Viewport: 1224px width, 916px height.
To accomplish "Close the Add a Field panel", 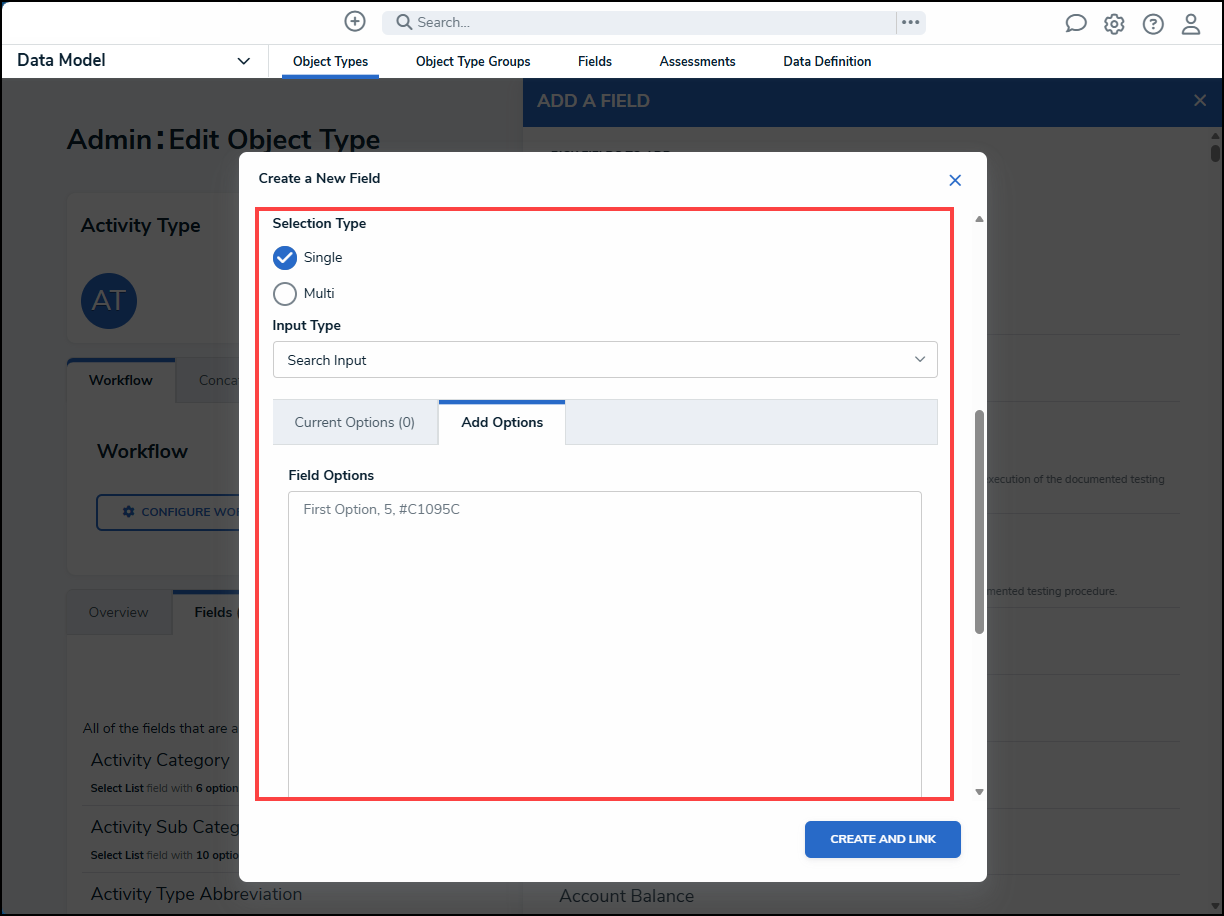I will point(1200,100).
